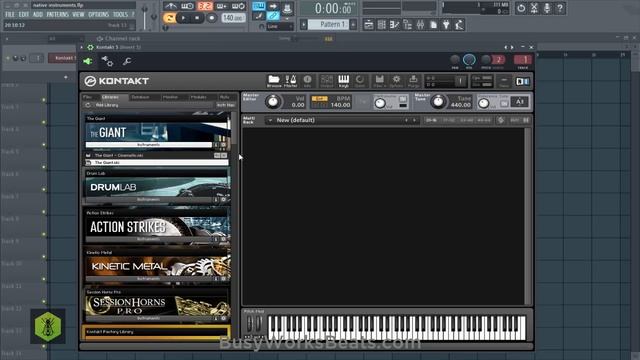Expand Action Strikes Instruments bar
Image resolution: width=640 pixels, height=360 pixels.
click(149, 239)
